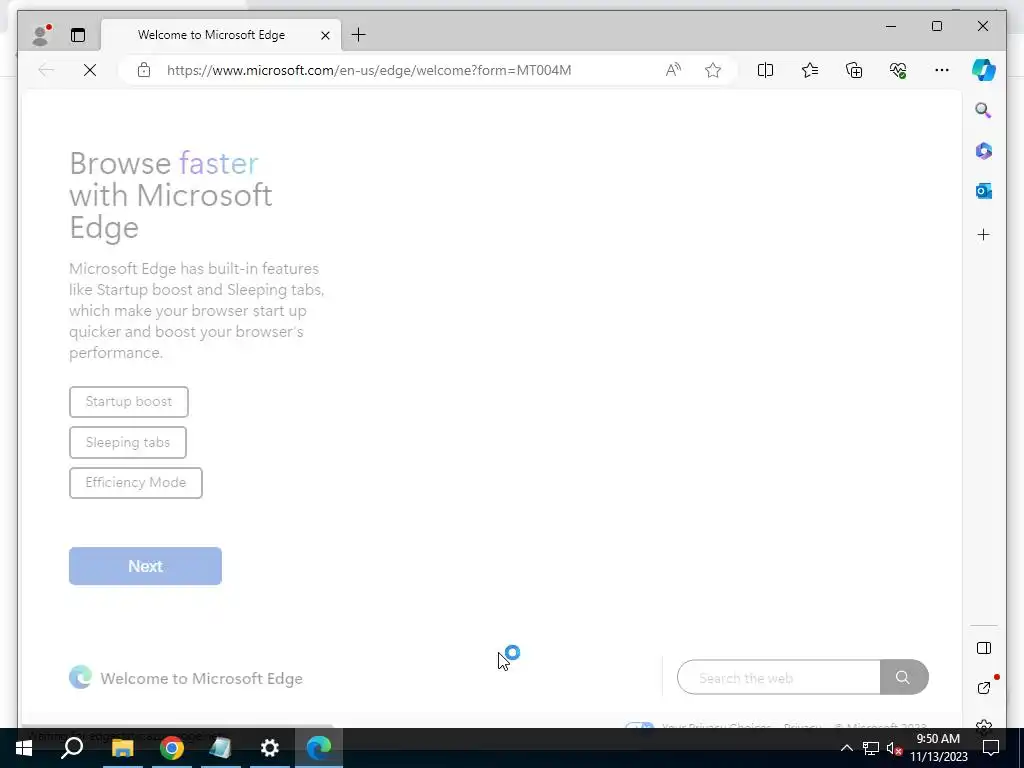The width and height of the screenshot is (1024, 768).
Task: Stop loading the page
Action: (90, 70)
